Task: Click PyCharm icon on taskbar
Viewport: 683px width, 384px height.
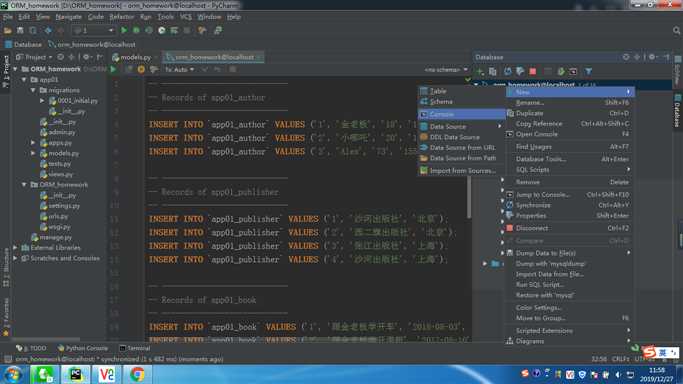Action: 75,374
